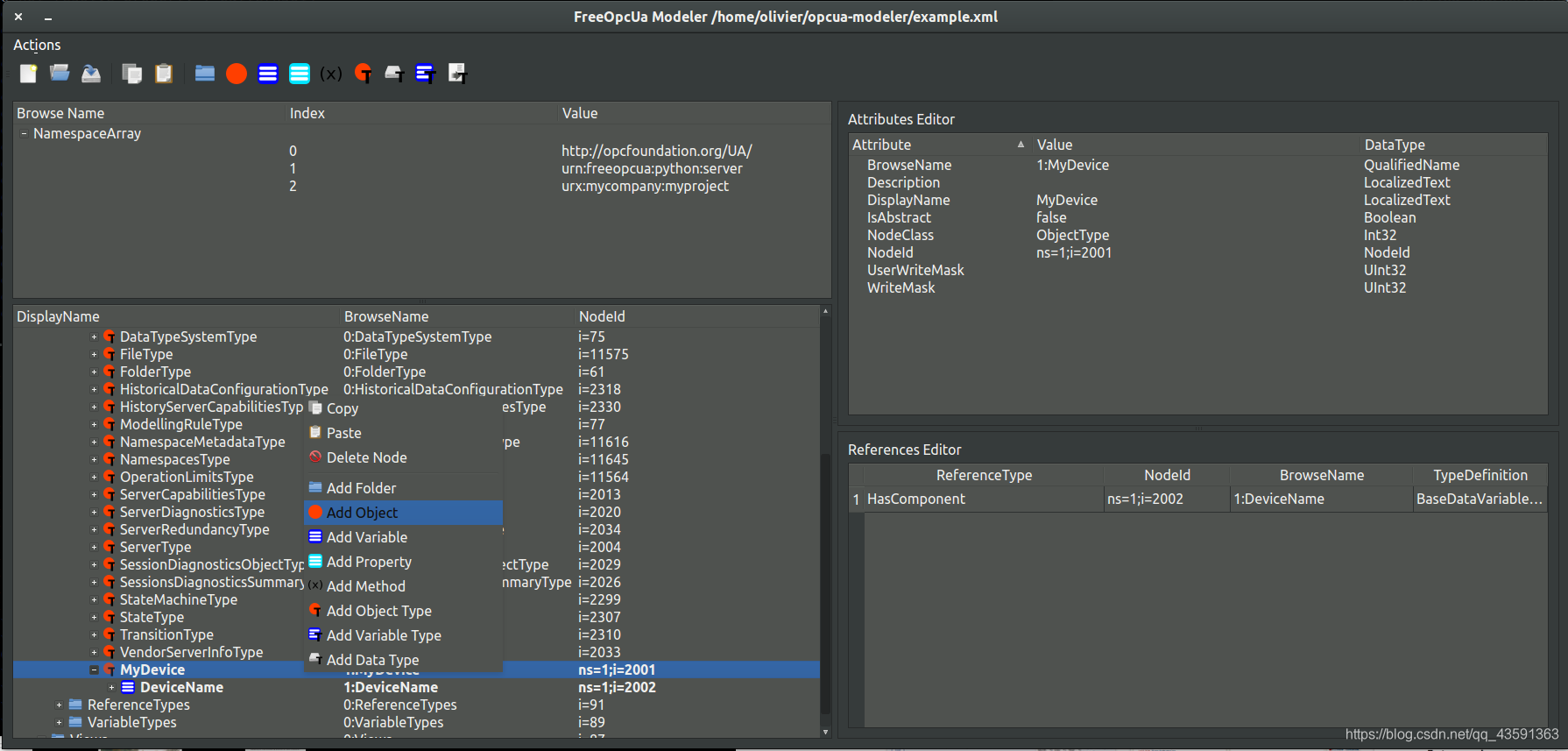This screenshot has height=751, width=1568.
Task: Select the DeviceName variable row
Action: (x=416, y=687)
